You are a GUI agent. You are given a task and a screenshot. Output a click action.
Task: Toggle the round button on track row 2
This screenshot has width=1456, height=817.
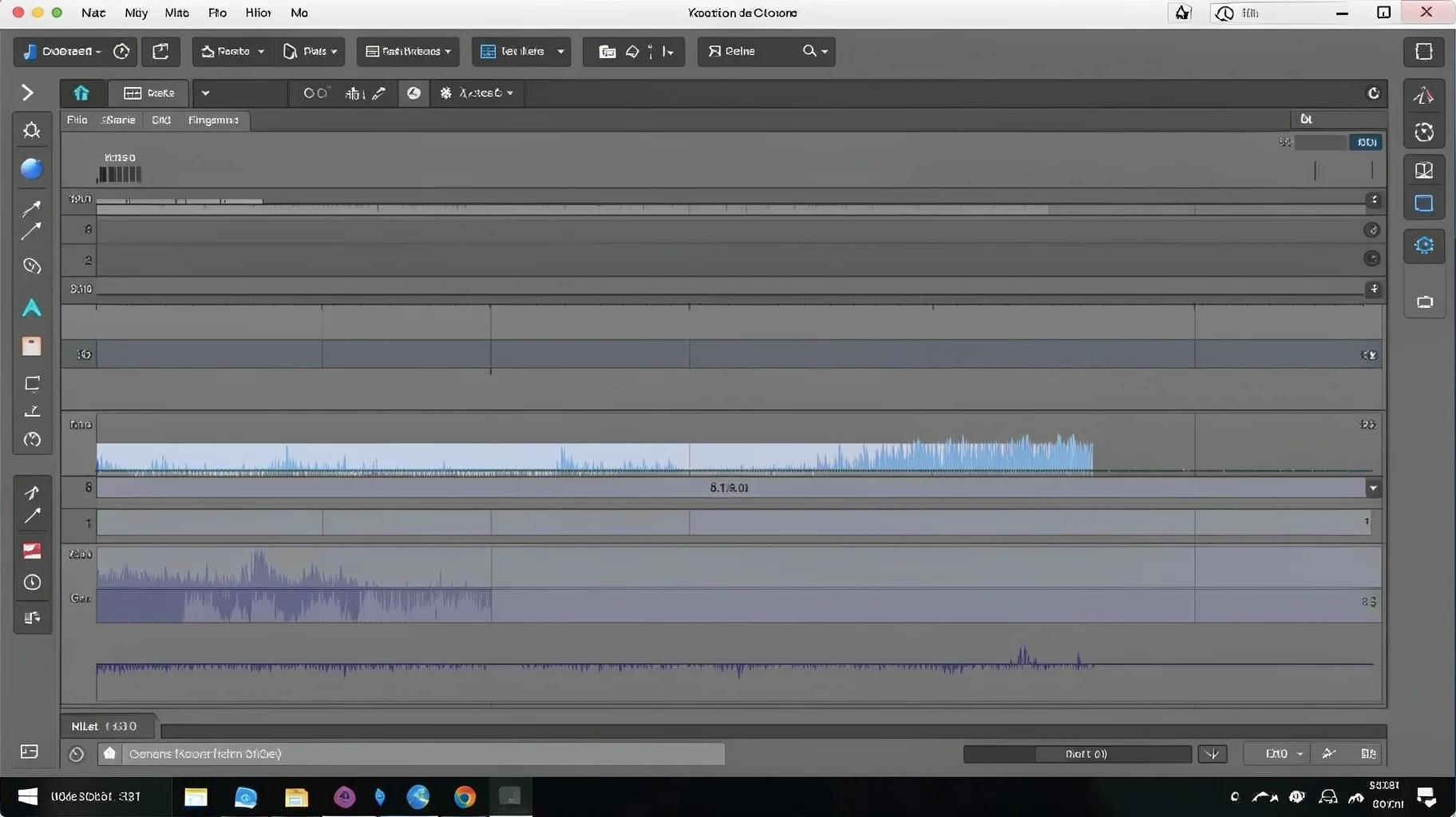coord(1371,258)
